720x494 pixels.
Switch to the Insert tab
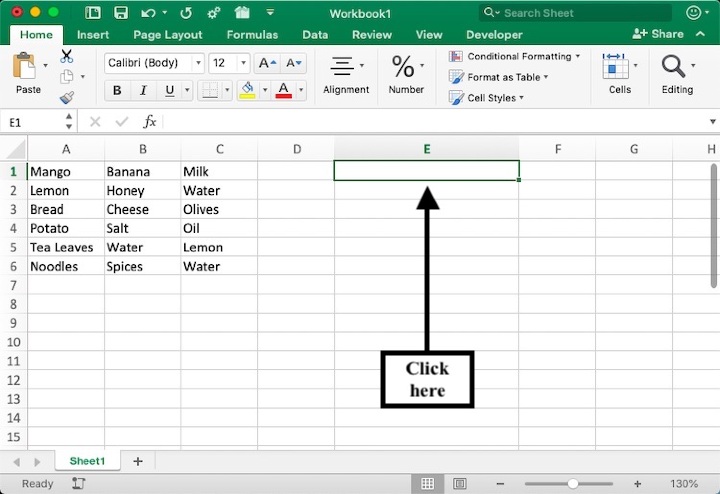pos(93,35)
